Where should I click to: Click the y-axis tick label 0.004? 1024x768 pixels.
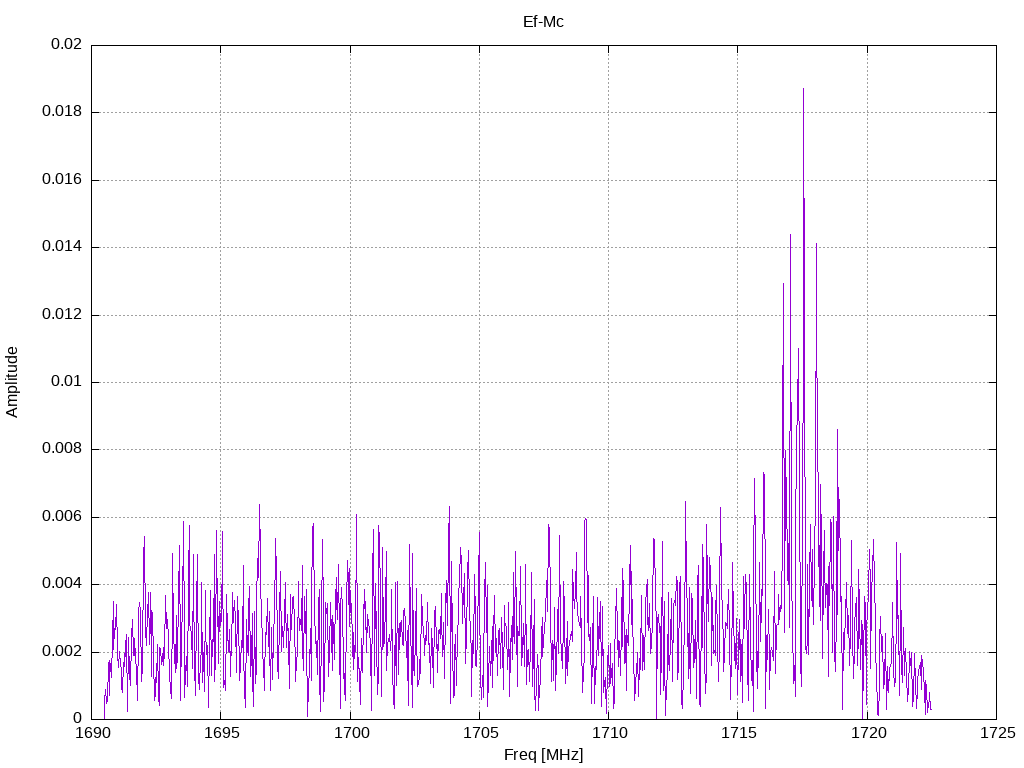pos(62,583)
